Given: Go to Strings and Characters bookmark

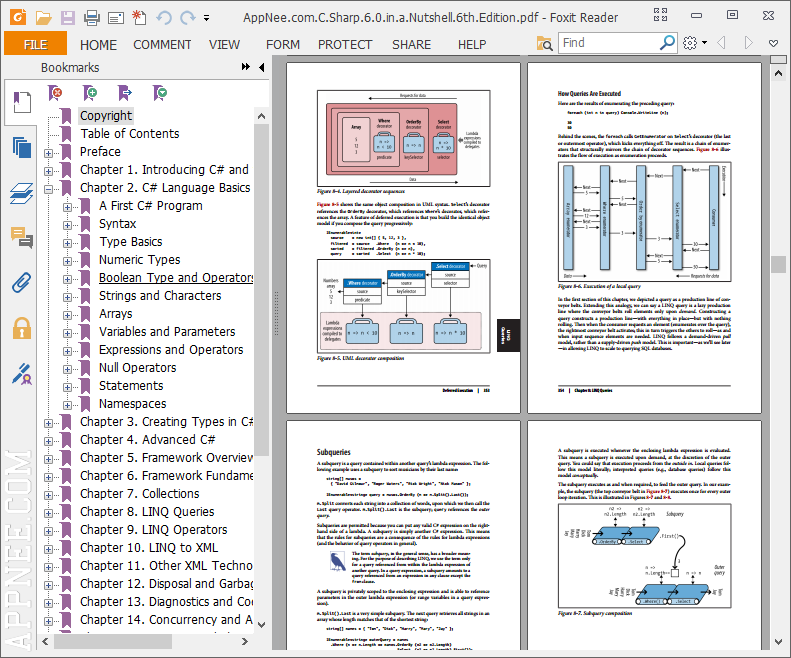Looking at the screenshot, I should (160, 296).
